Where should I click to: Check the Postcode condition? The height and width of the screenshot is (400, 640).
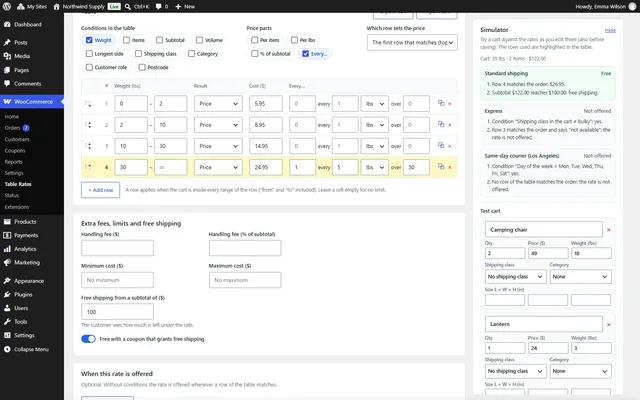(142, 67)
